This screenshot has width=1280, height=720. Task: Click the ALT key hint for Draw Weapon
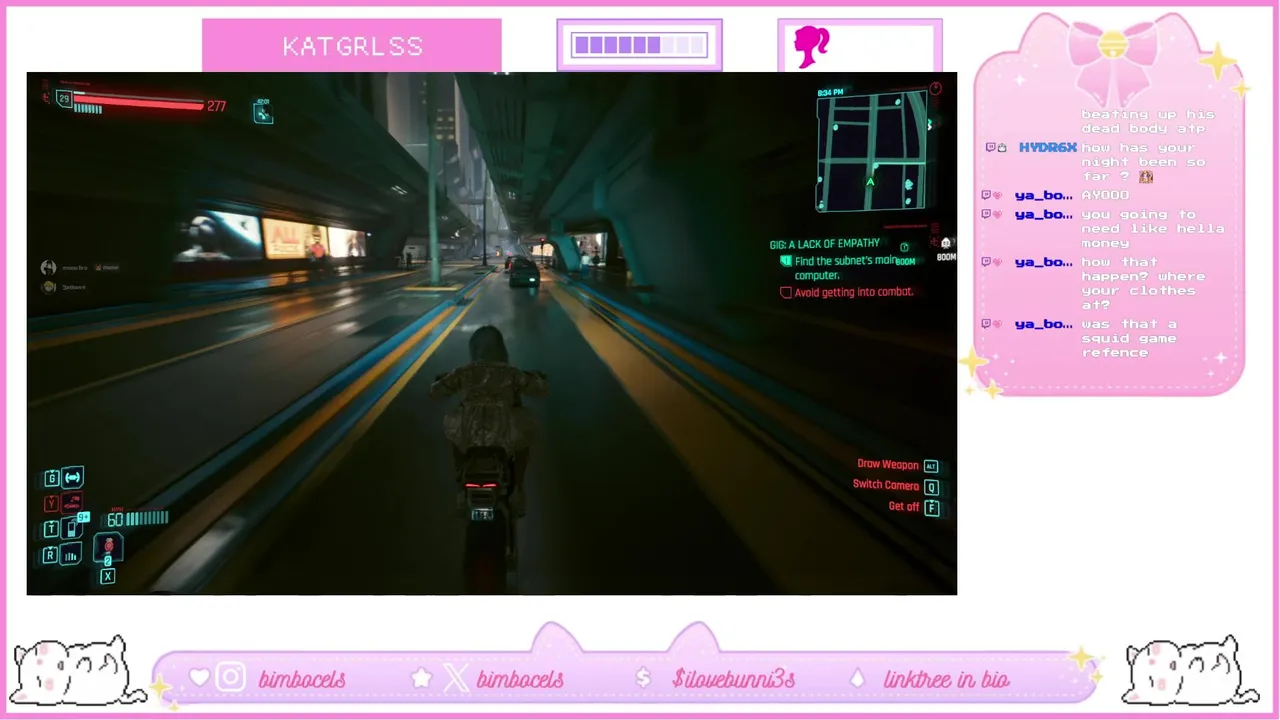[931, 466]
